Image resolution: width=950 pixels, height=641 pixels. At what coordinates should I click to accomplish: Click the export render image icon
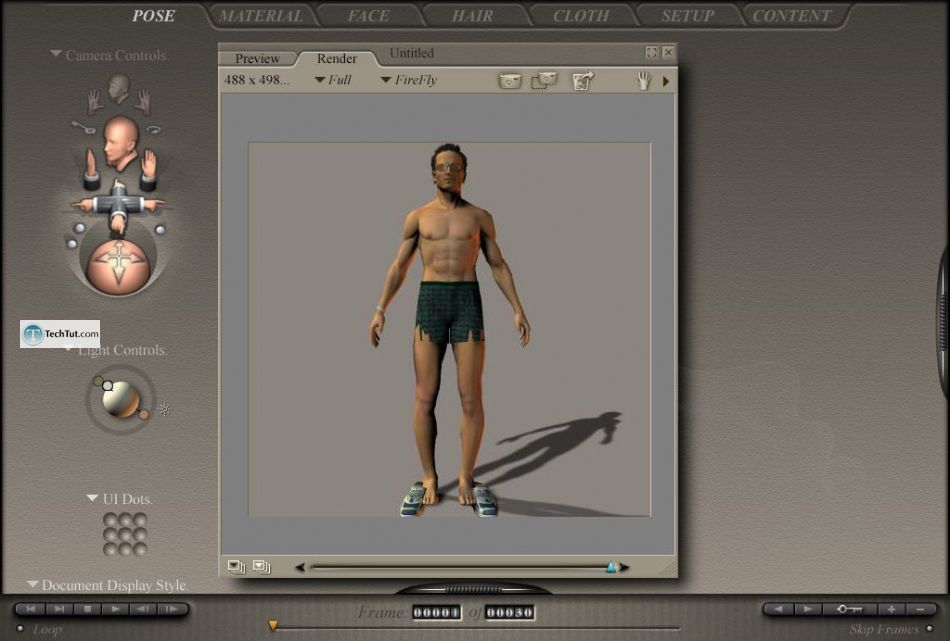click(x=583, y=81)
